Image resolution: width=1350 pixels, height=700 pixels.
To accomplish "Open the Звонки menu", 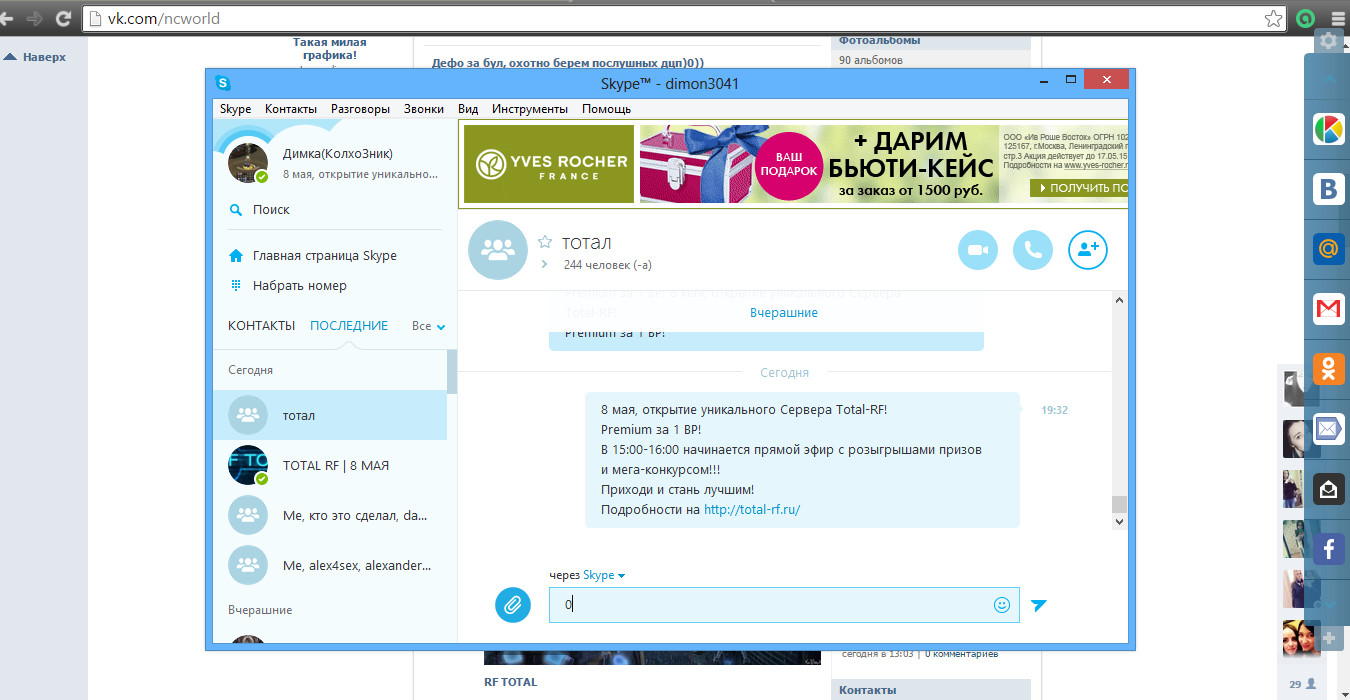I will 424,109.
